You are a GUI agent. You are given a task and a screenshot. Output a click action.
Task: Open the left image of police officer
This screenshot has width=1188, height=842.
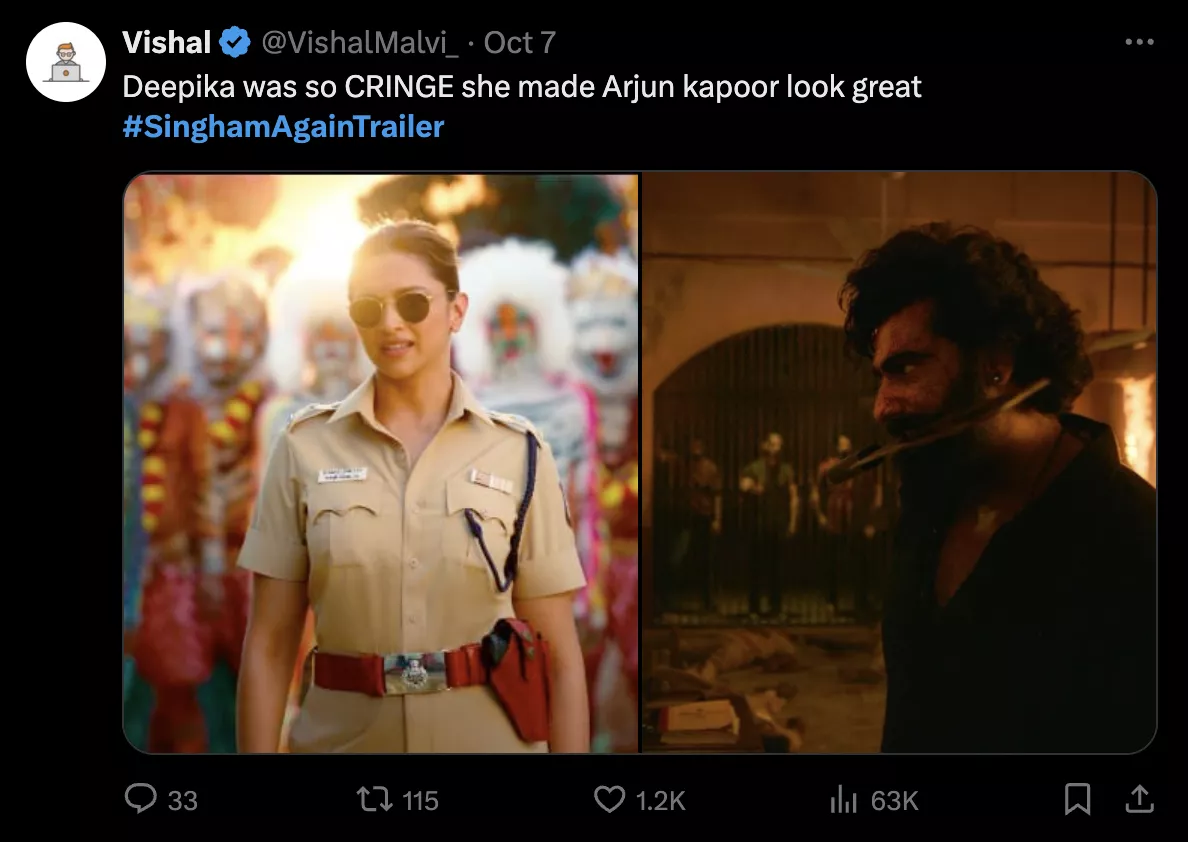[380, 462]
